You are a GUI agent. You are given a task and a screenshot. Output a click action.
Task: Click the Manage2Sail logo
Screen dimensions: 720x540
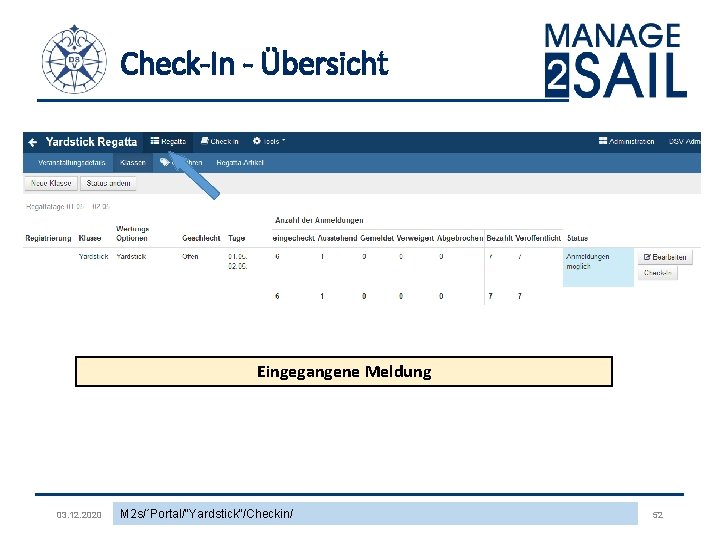point(615,61)
